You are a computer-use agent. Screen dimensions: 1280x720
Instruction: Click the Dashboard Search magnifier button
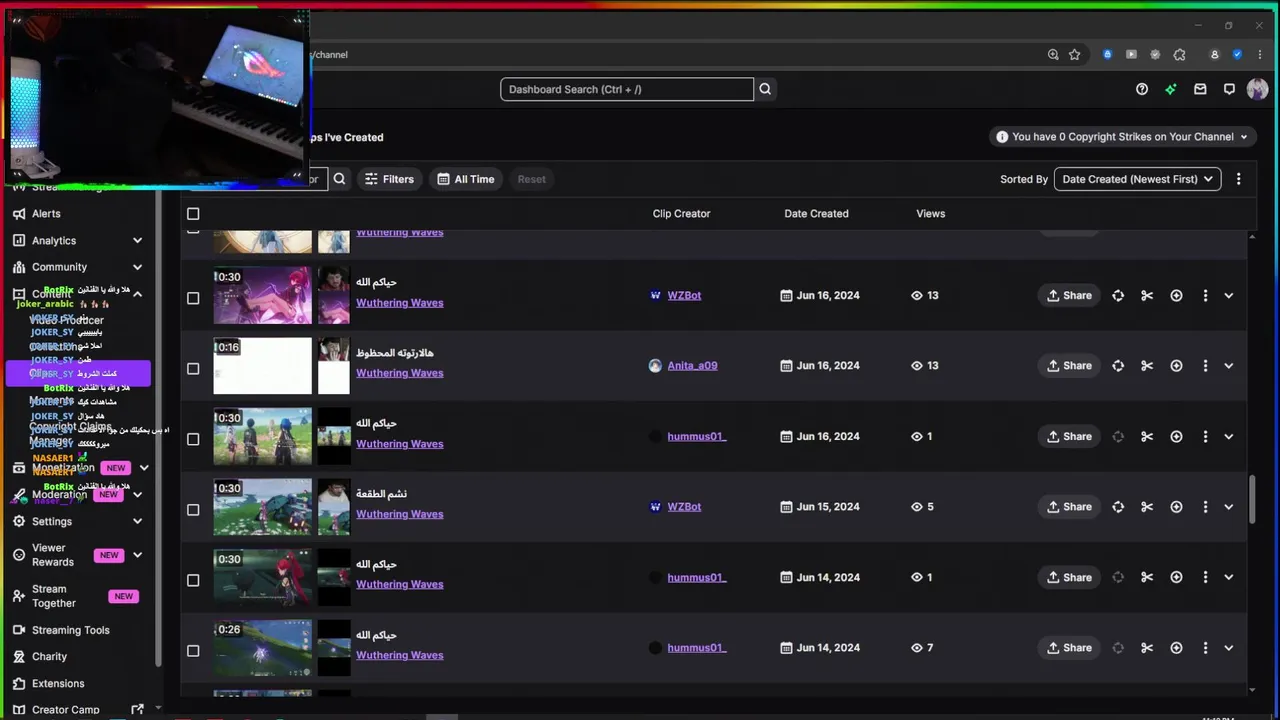(x=765, y=89)
